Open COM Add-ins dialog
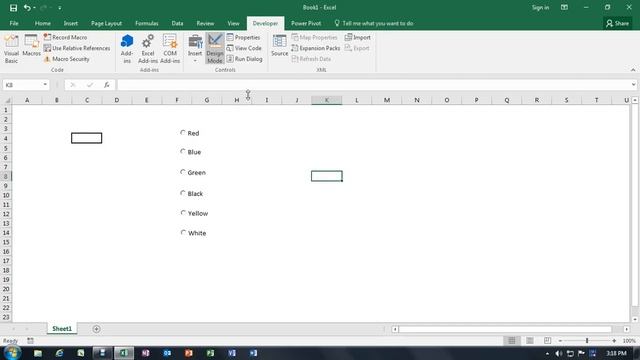This screenshot has height=360, width=640. click(x=170, y=49)
